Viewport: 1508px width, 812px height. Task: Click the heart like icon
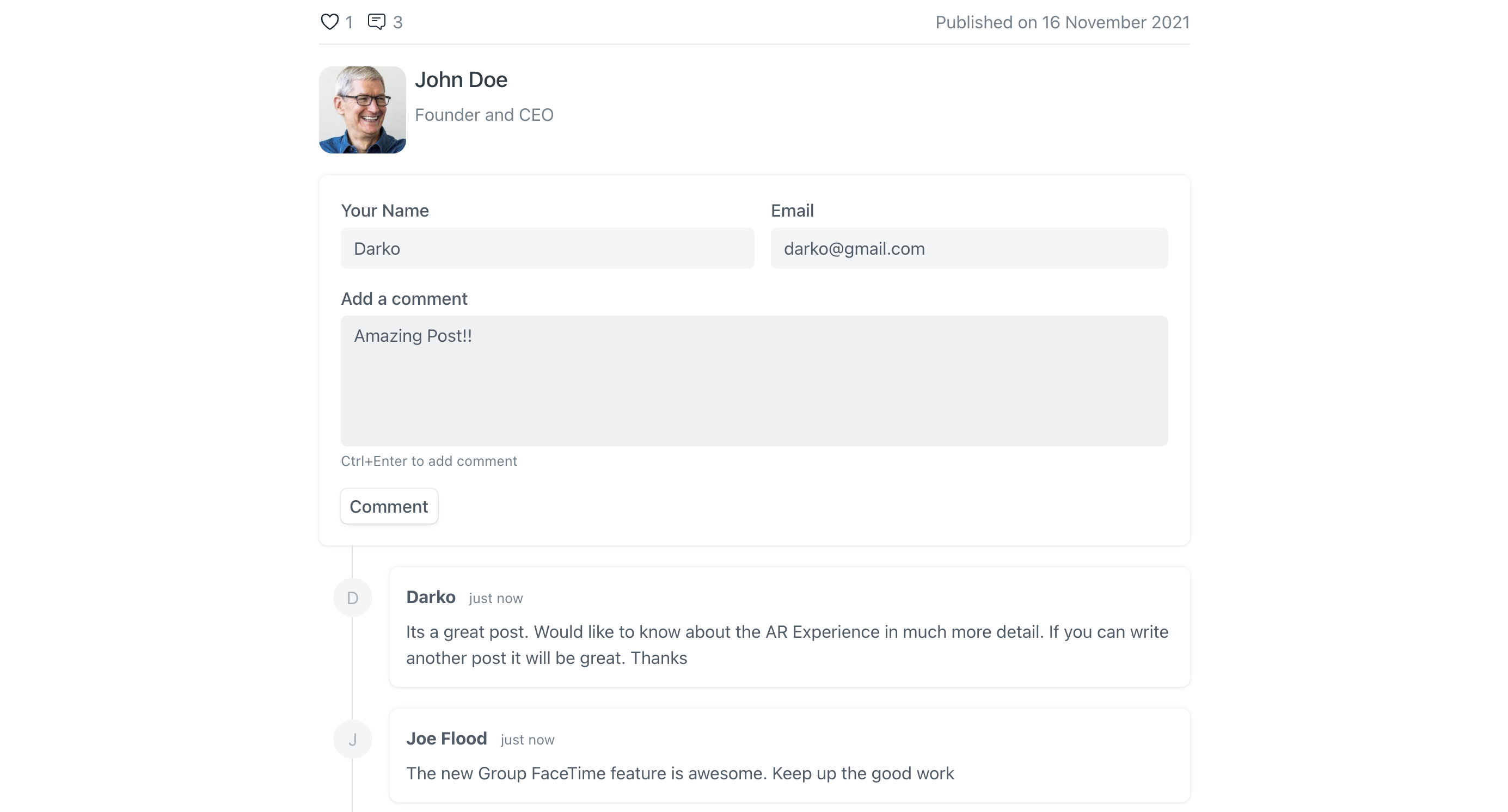329,22
